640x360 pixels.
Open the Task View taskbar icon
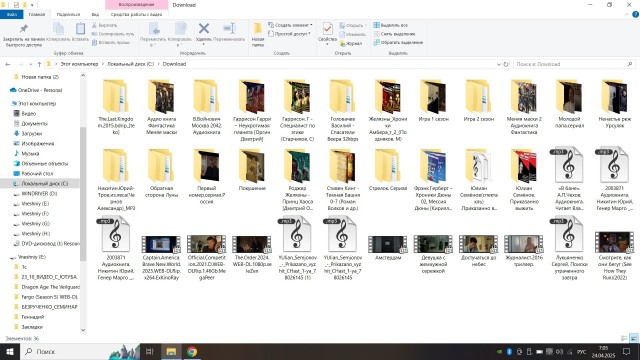click(x=149, y=351)
